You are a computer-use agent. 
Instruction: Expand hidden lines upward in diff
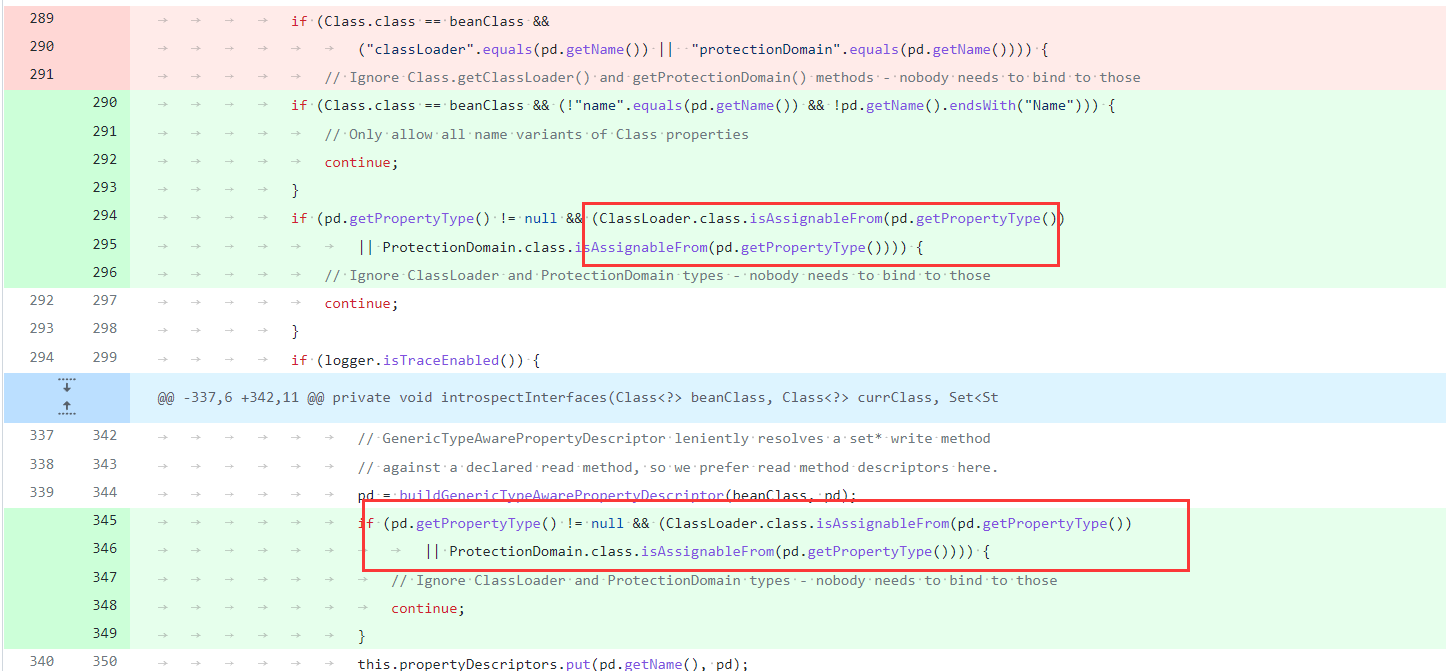[67, 407]
